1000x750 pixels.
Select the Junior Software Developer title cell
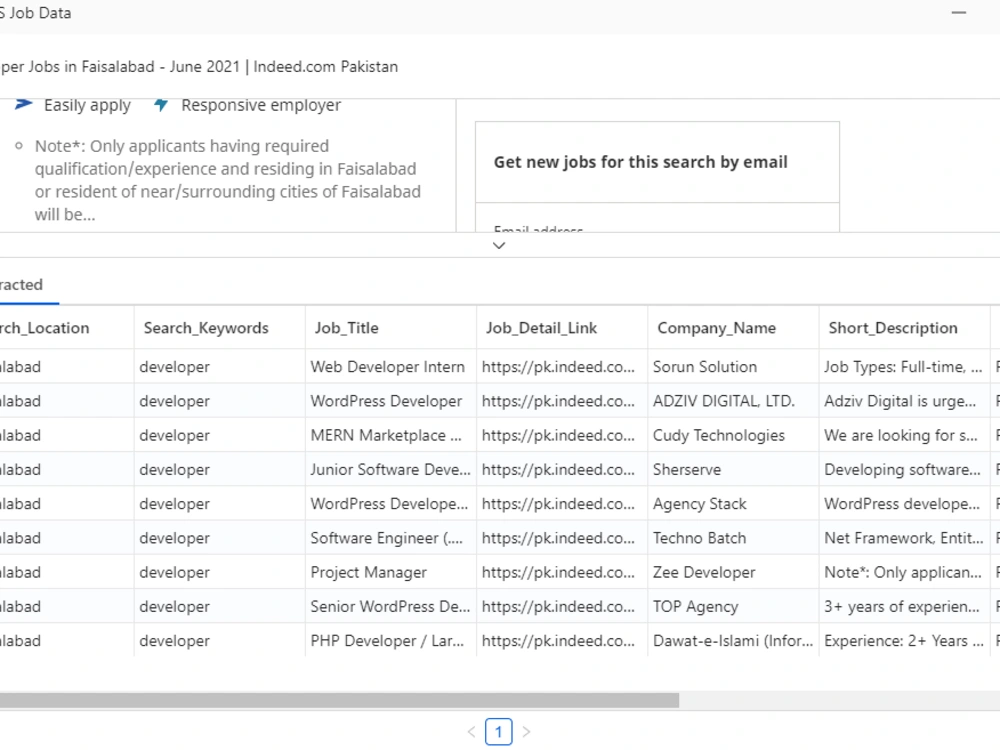click(391, 470)
